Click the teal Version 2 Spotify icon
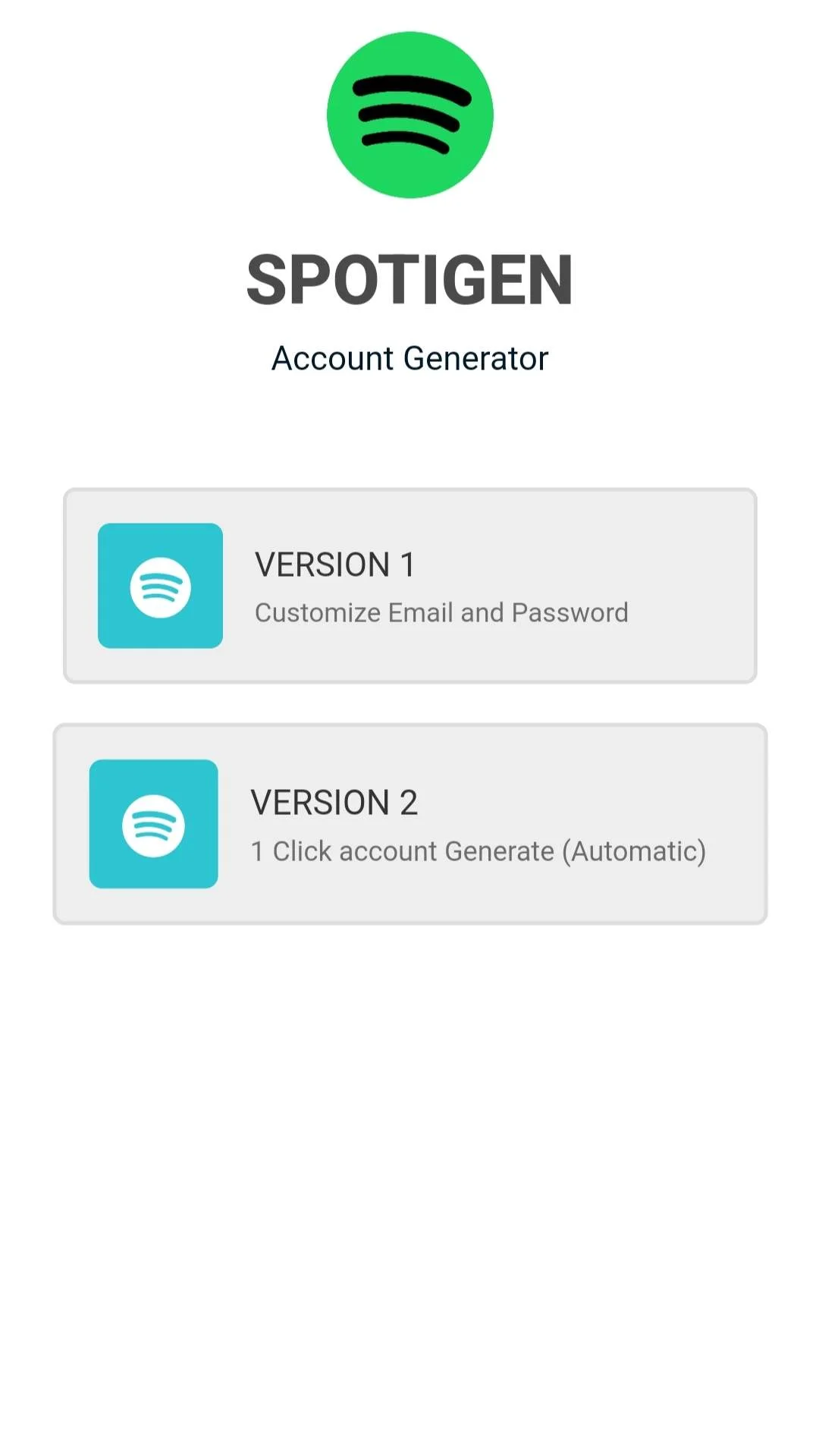 pos(153,824)
